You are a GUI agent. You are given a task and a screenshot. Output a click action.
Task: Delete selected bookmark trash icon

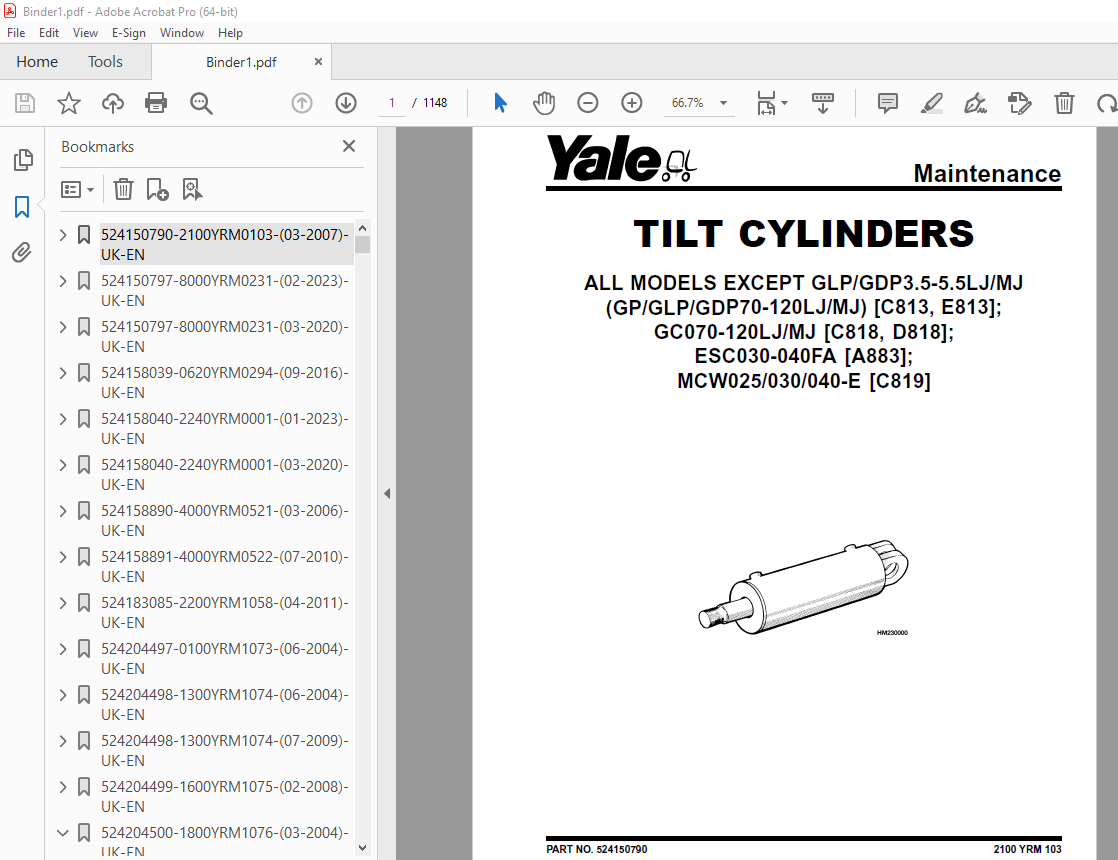pos(123,189)
